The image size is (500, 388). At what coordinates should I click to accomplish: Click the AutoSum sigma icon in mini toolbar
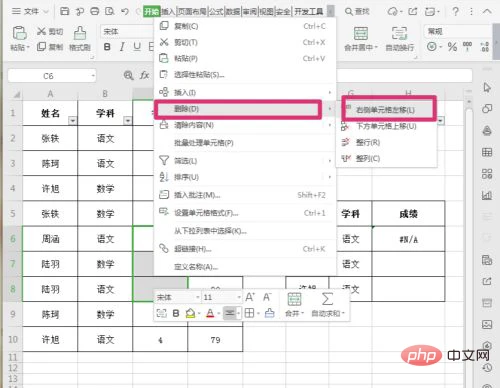[x=327, y=299]
